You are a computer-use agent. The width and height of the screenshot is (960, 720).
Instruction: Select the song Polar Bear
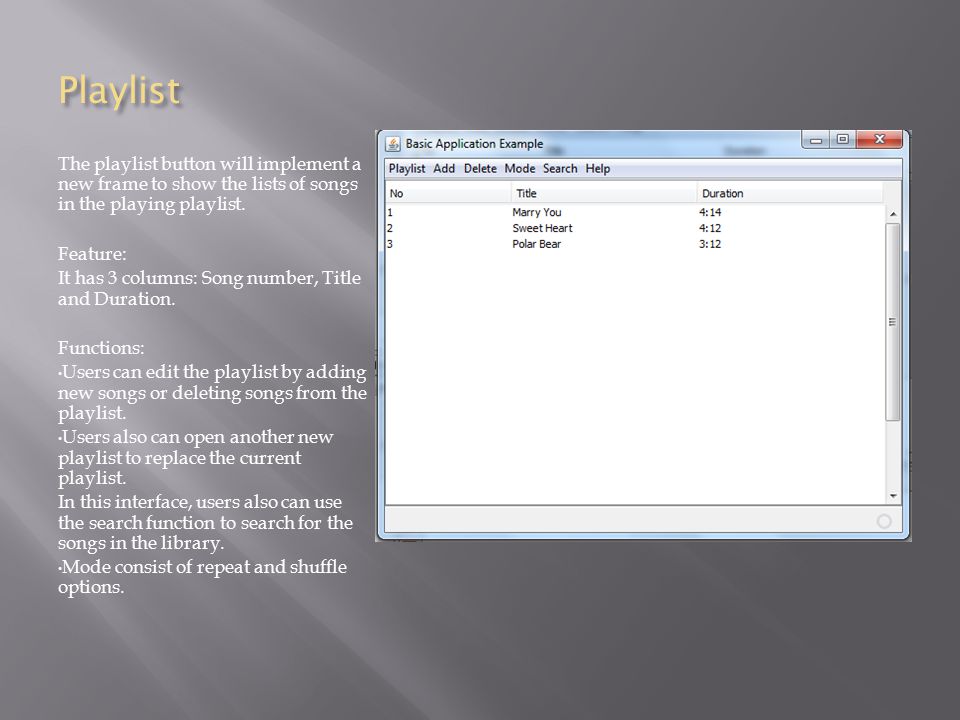point(536,244)
